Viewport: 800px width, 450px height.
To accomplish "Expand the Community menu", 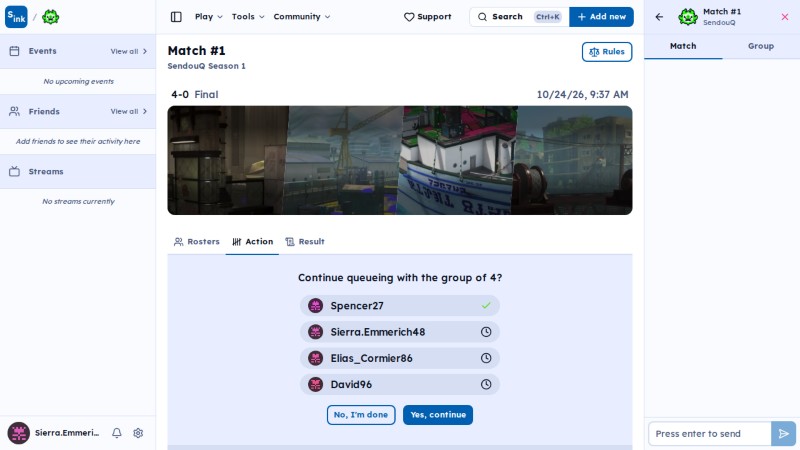I will coord(302,17).
